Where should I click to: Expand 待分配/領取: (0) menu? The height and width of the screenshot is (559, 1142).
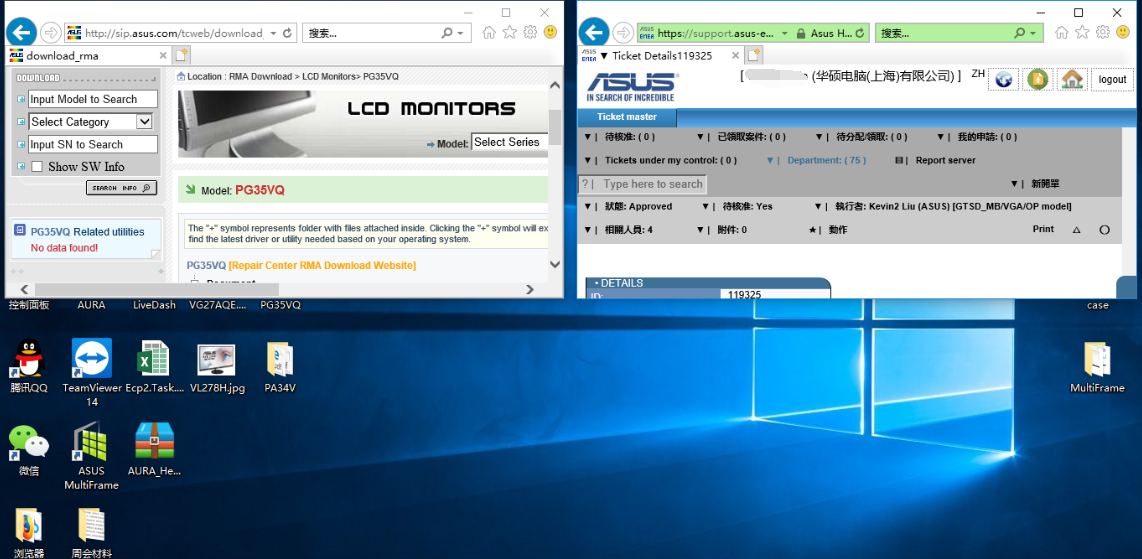point(861,137)
